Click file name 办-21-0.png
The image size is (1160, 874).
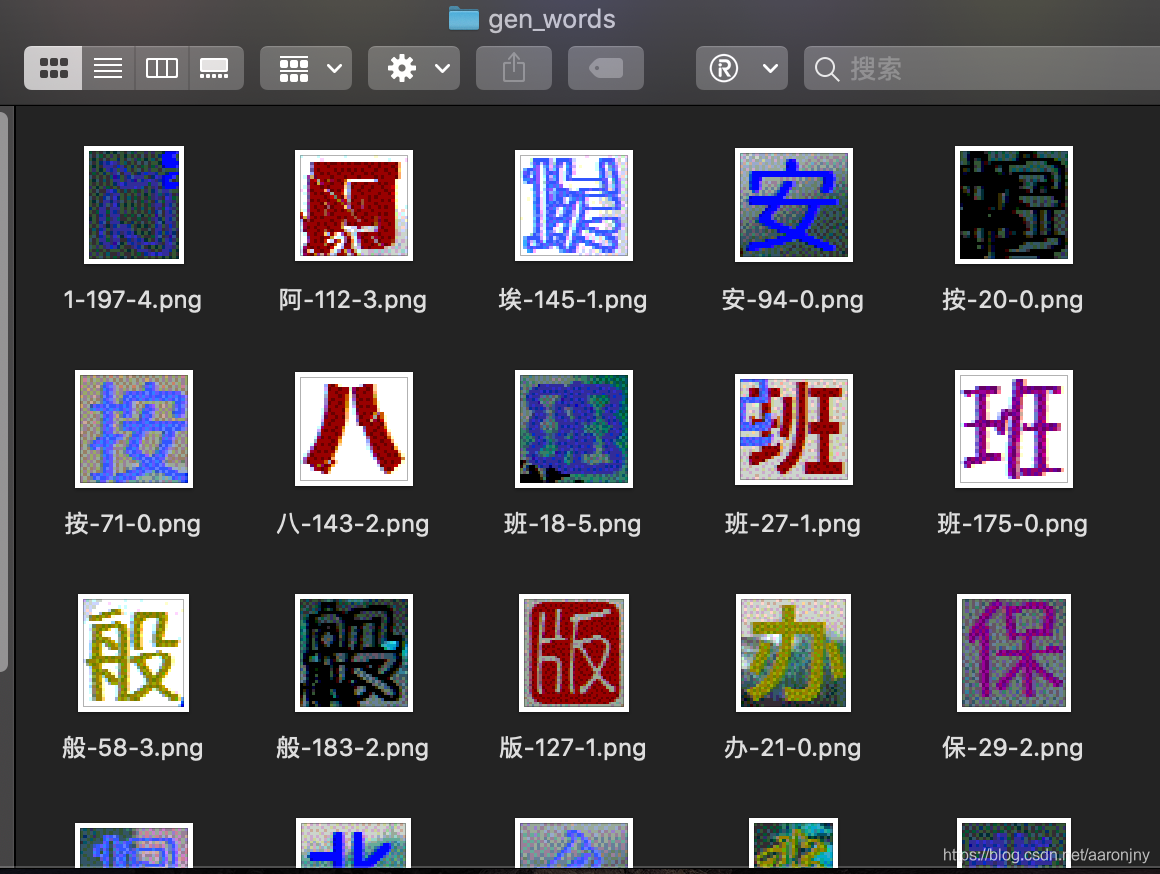tap(792, 747)
